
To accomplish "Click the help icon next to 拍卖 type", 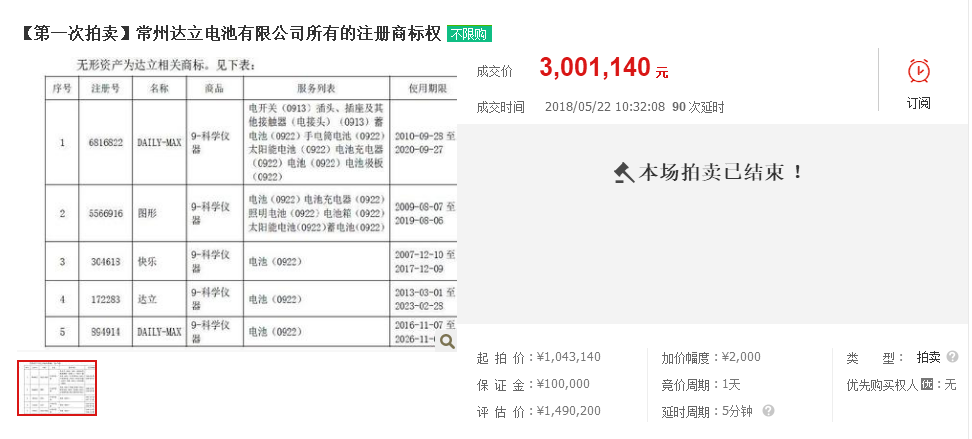I will tap(953, 357).
